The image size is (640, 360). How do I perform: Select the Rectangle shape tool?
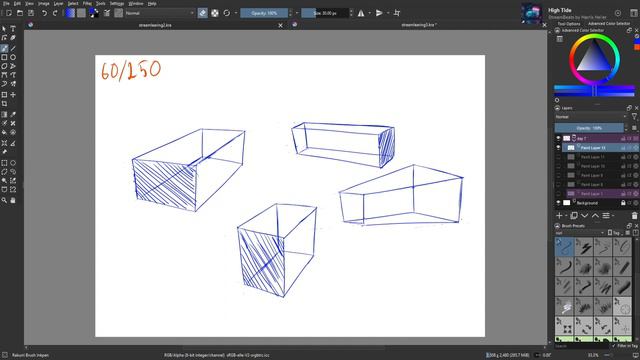pos(4,58)
